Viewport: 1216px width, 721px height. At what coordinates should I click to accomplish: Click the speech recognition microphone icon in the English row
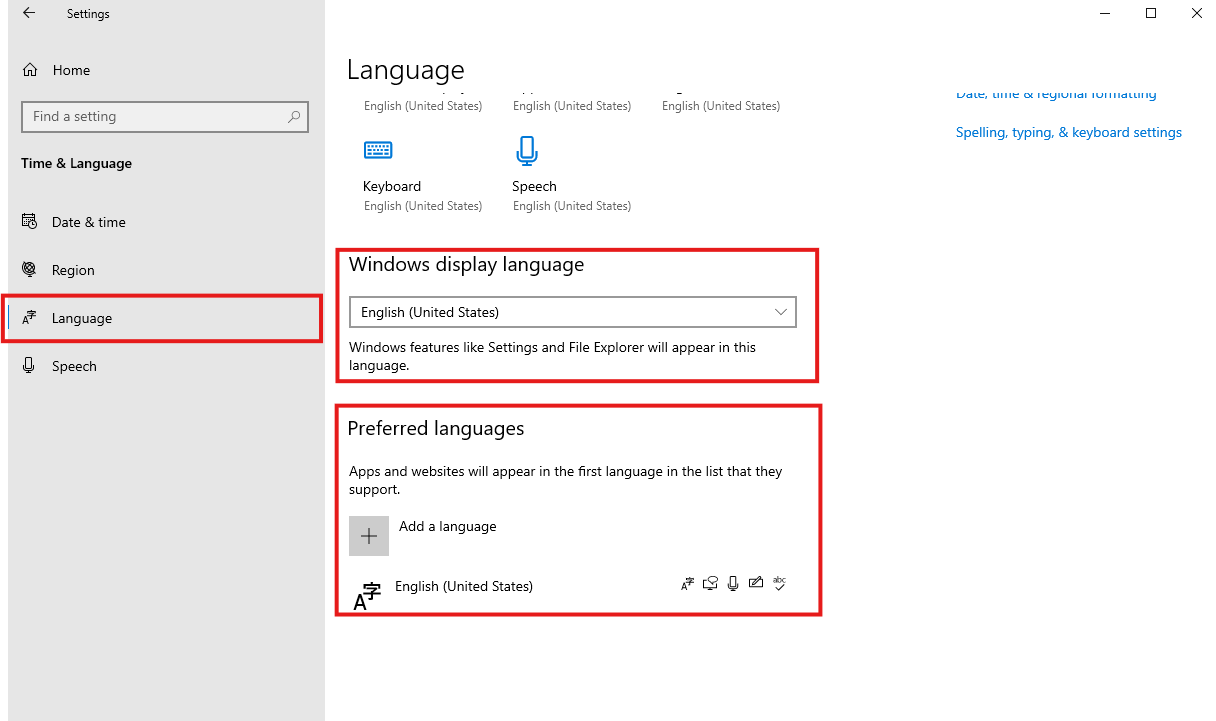point(733,584)
